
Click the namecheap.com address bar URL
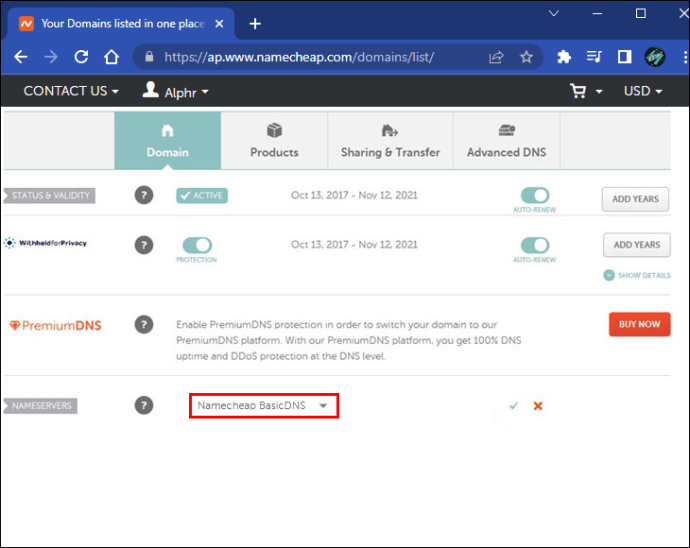[299, 57]
